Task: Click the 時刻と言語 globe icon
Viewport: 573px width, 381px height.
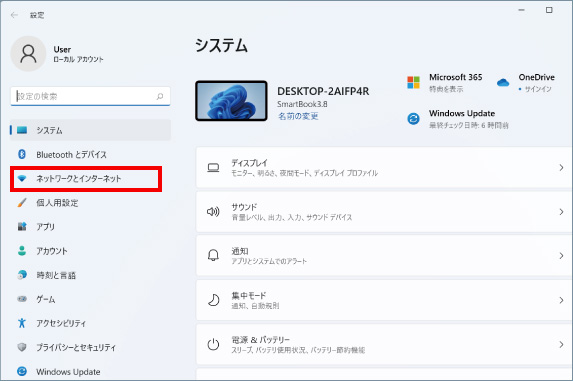Action: [x=22, y=275]
